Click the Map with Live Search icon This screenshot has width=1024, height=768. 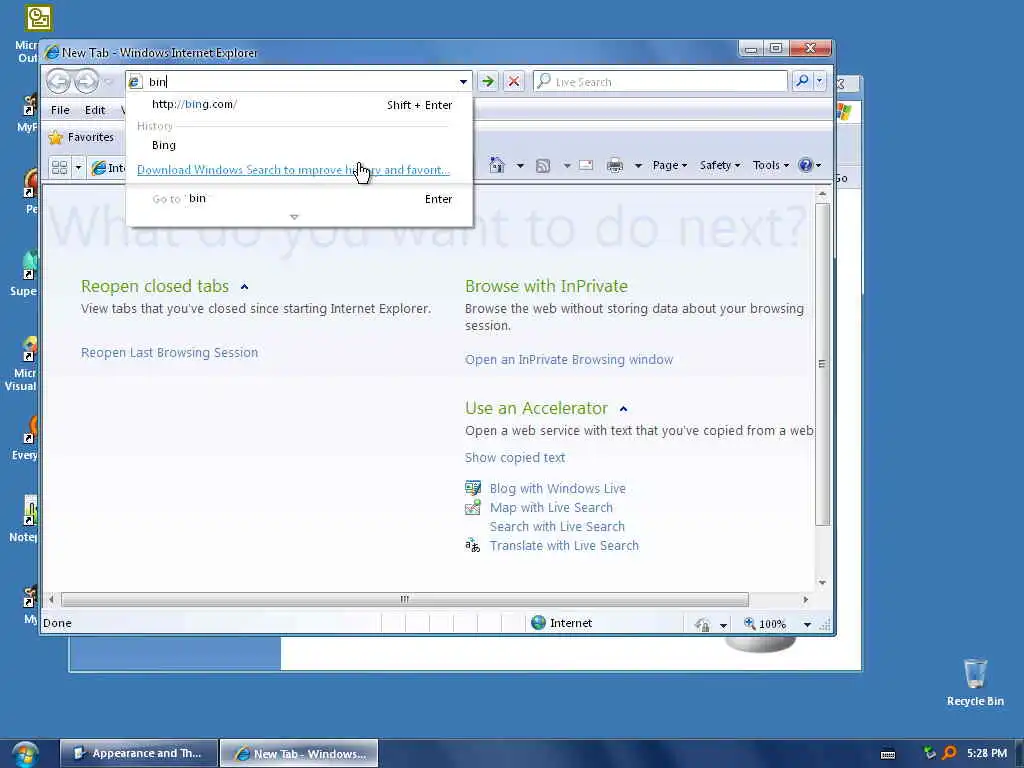(473, 507)
